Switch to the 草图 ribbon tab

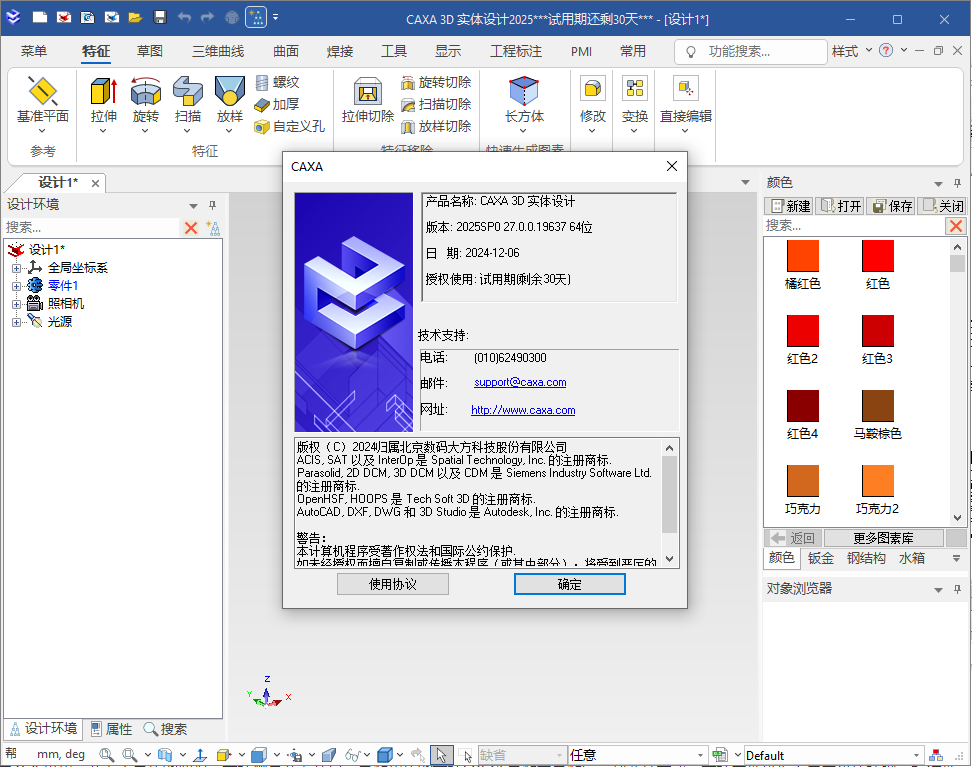[x=150, y=51]
